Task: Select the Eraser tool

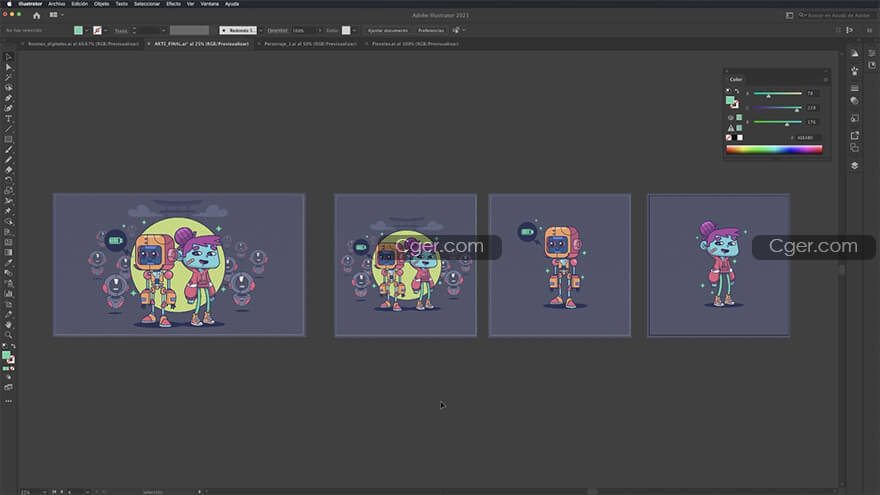Action: pyautogui.click(x=8, y=170)
